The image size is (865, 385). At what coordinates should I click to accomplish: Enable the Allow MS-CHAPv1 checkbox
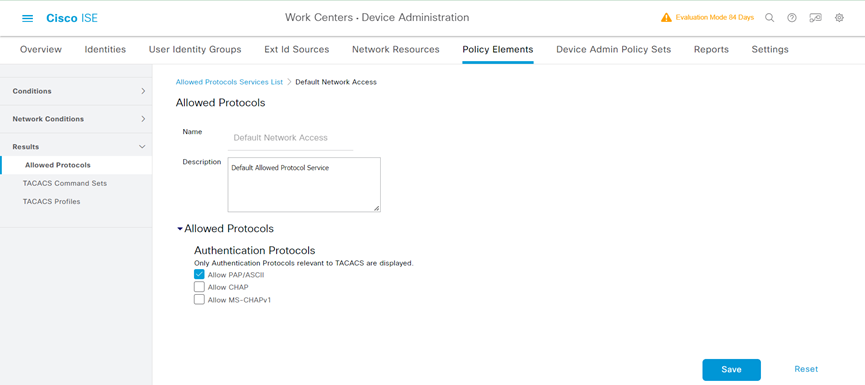coord(199,300)
